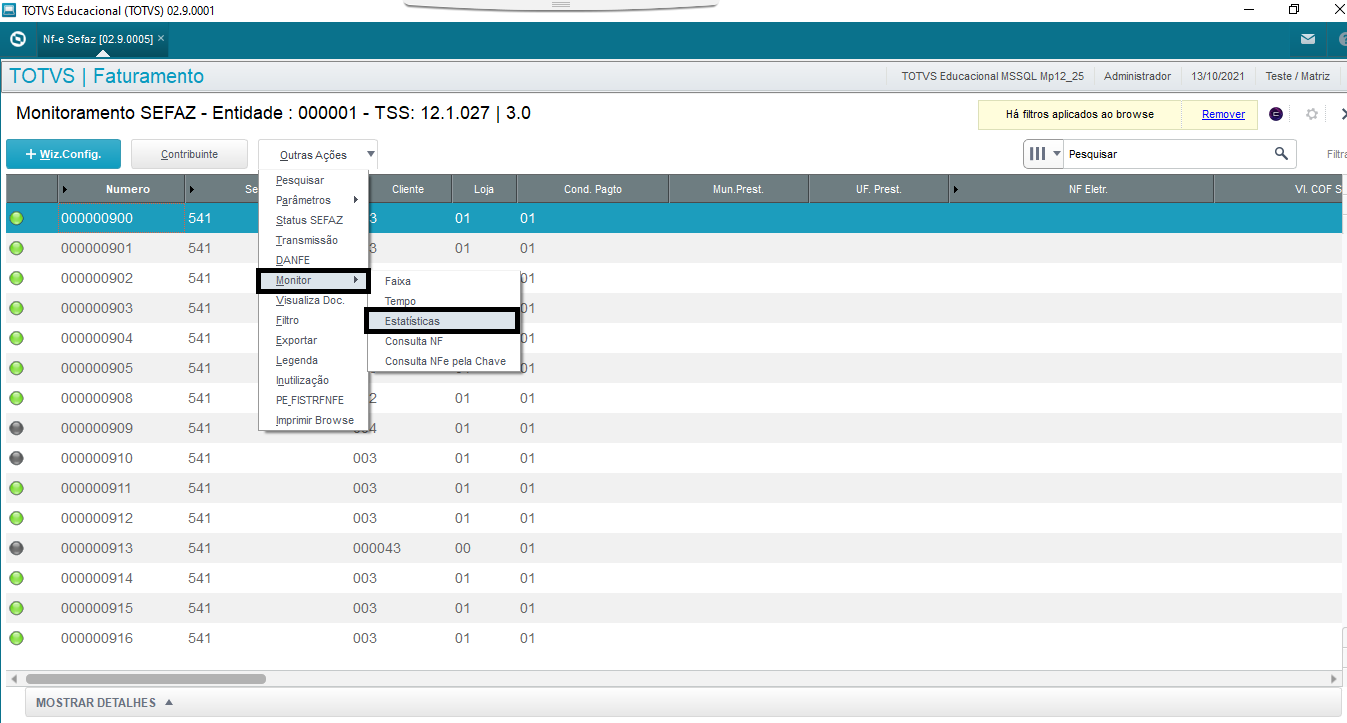Click the gray status icon of row 000000909
Screen dimensions: 1347x723
pyautogui.click(x=16, y=428)
